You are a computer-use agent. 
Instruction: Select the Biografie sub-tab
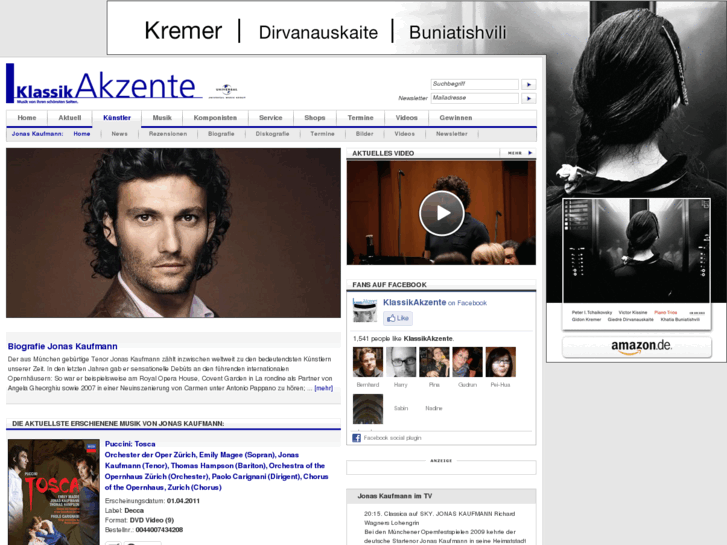[221, 134]
